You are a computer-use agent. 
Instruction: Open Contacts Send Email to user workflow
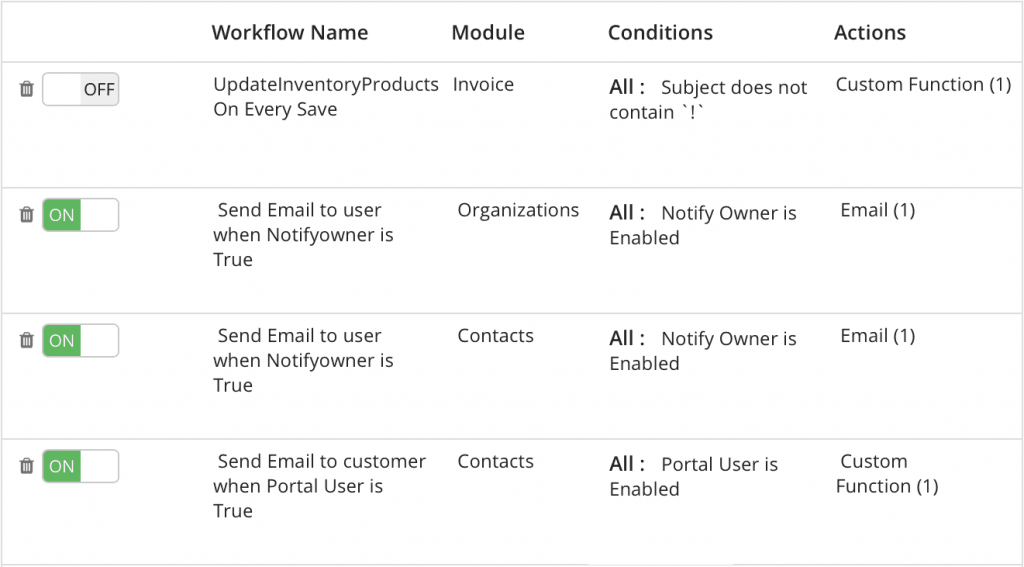(x=303, y=360)
